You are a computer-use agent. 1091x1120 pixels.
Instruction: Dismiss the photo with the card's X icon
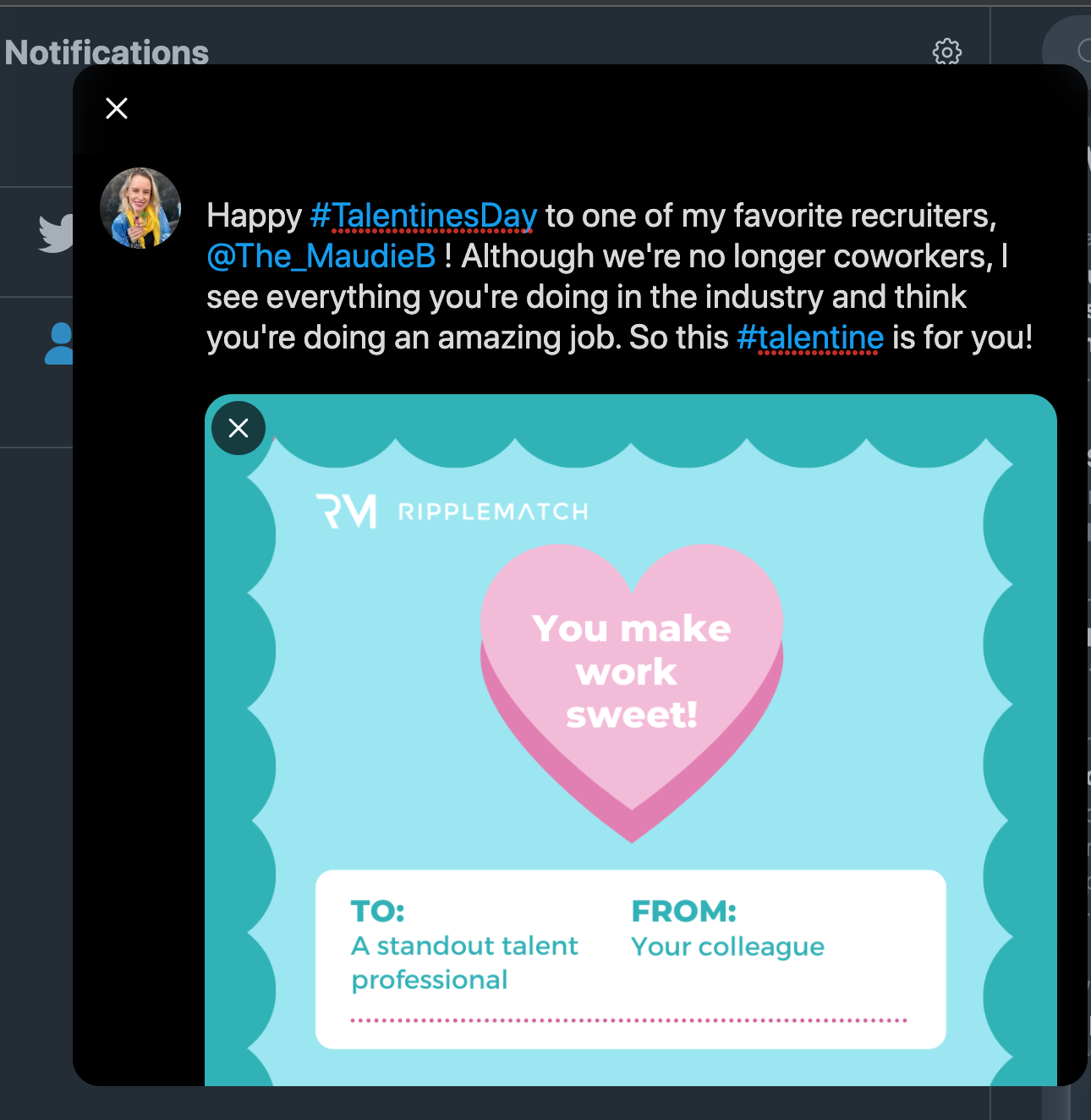point(238,429)
